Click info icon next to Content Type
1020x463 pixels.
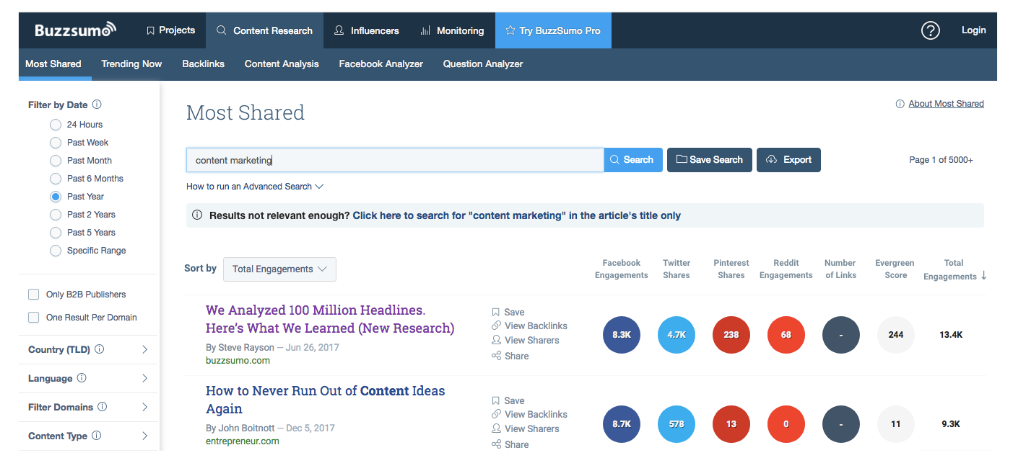[x=96, y=436]
